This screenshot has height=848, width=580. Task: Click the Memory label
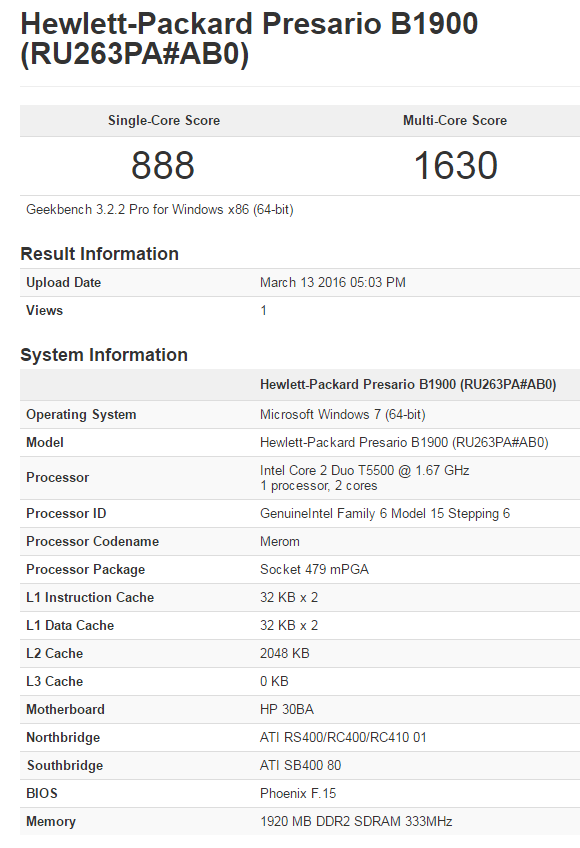pyautogui.click(x=51, y=822)
